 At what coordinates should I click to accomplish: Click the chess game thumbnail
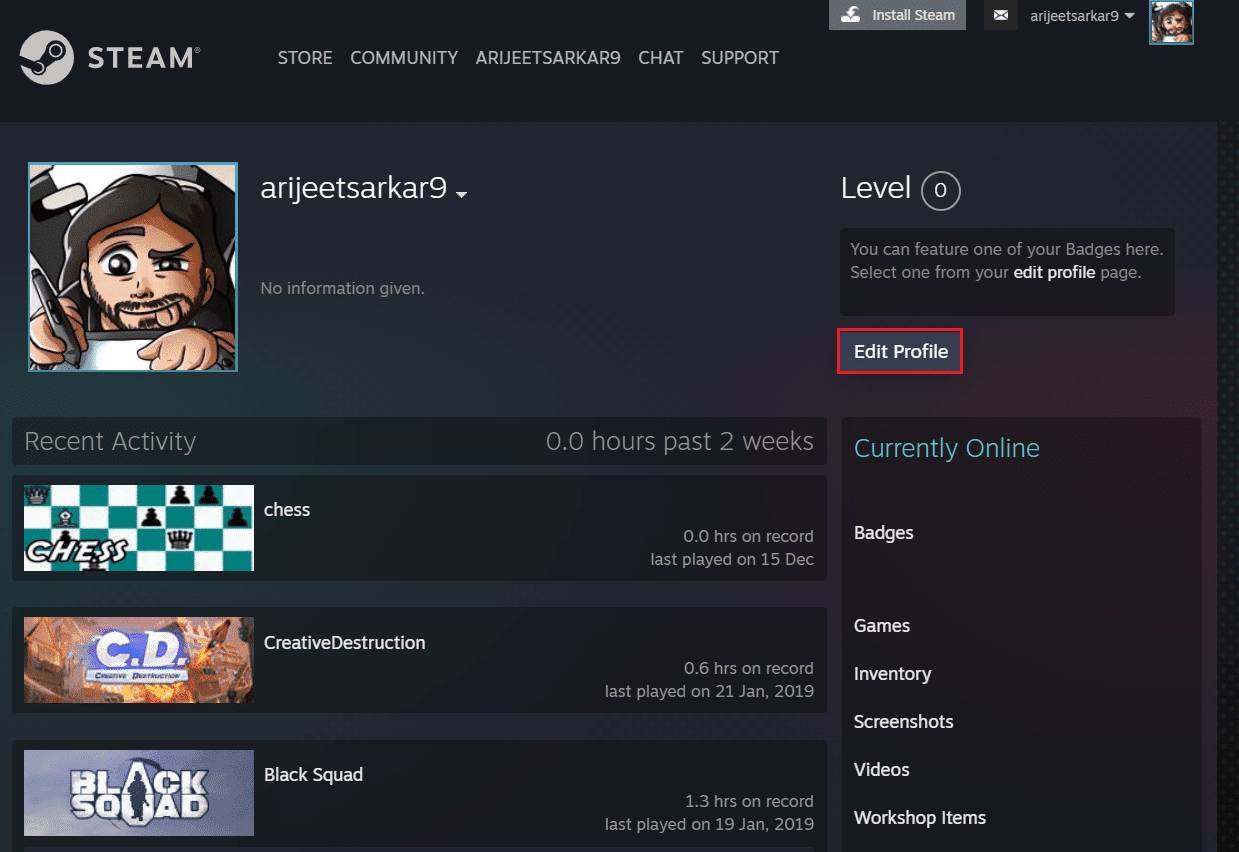click(x=138, y=528)
